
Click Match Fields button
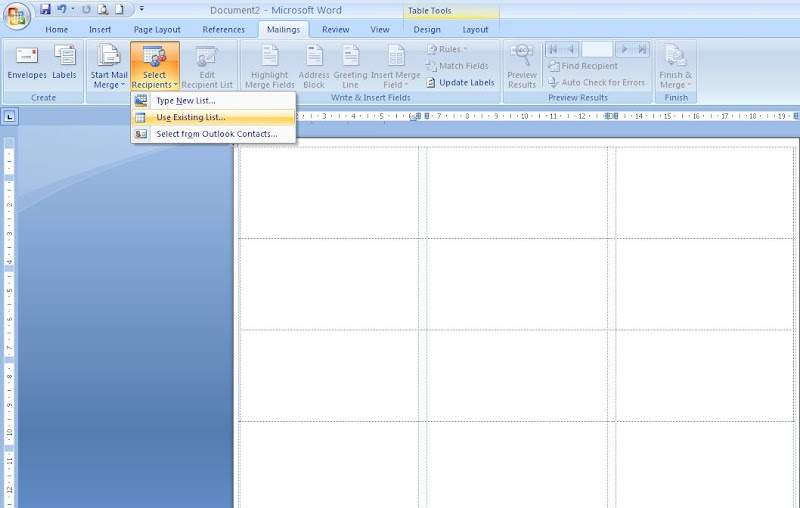coord(457,66)
